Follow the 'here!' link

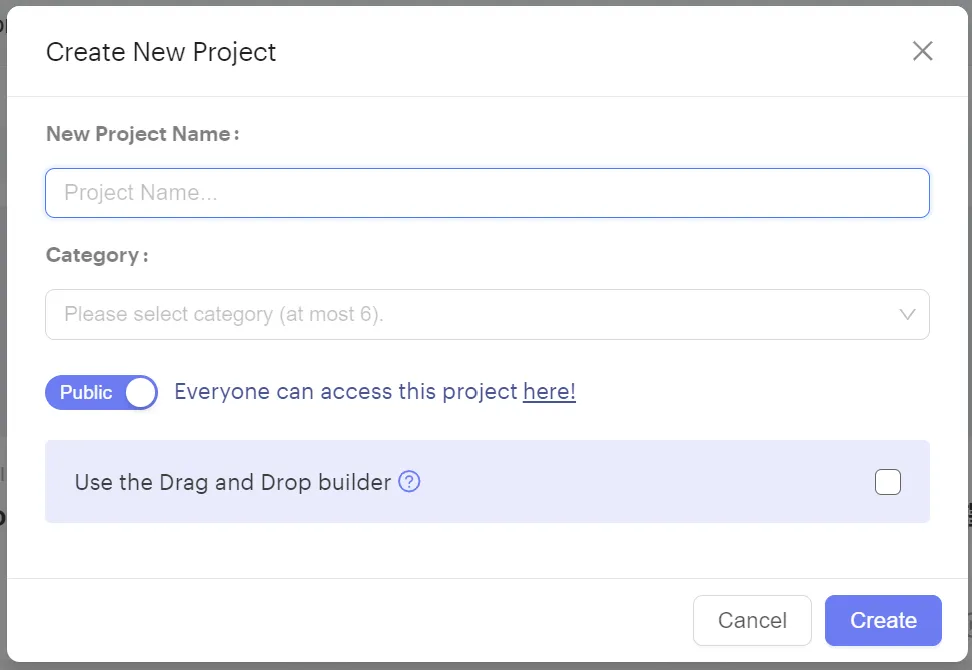coord(549,392)
